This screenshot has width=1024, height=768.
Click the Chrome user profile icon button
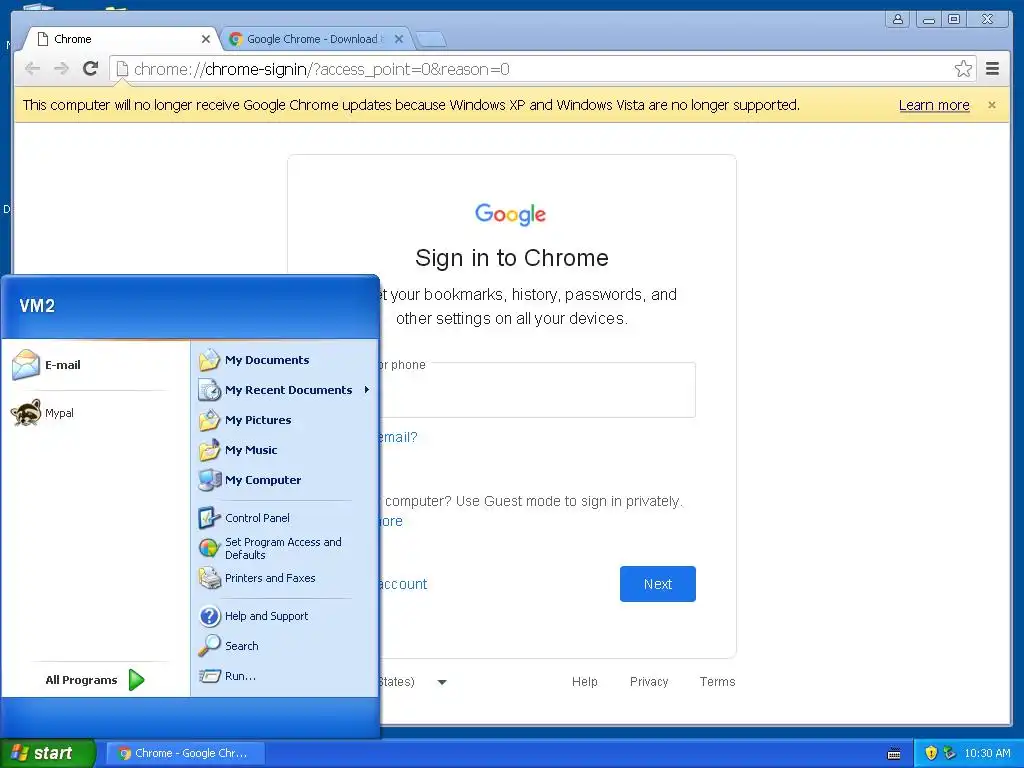point(898,19)
